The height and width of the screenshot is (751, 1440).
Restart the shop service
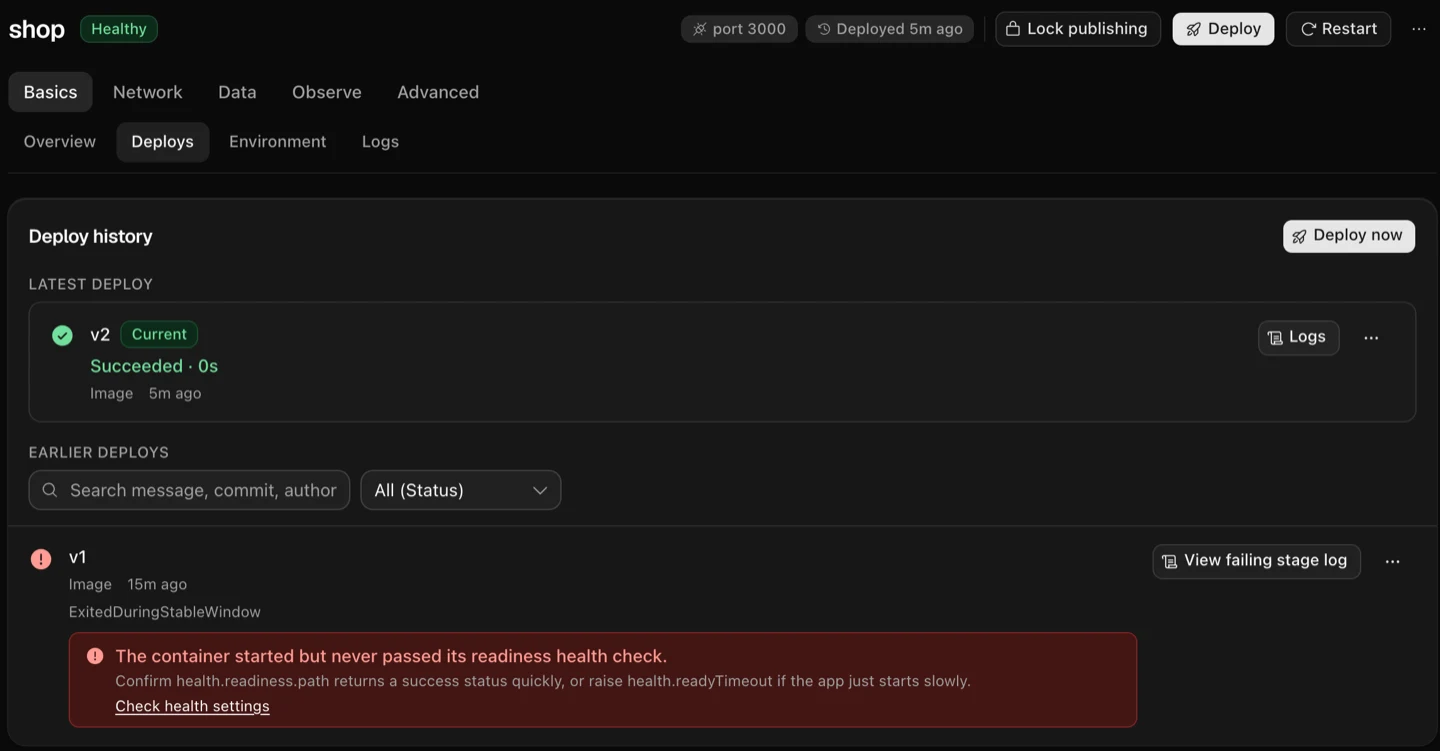(1338, 29)
